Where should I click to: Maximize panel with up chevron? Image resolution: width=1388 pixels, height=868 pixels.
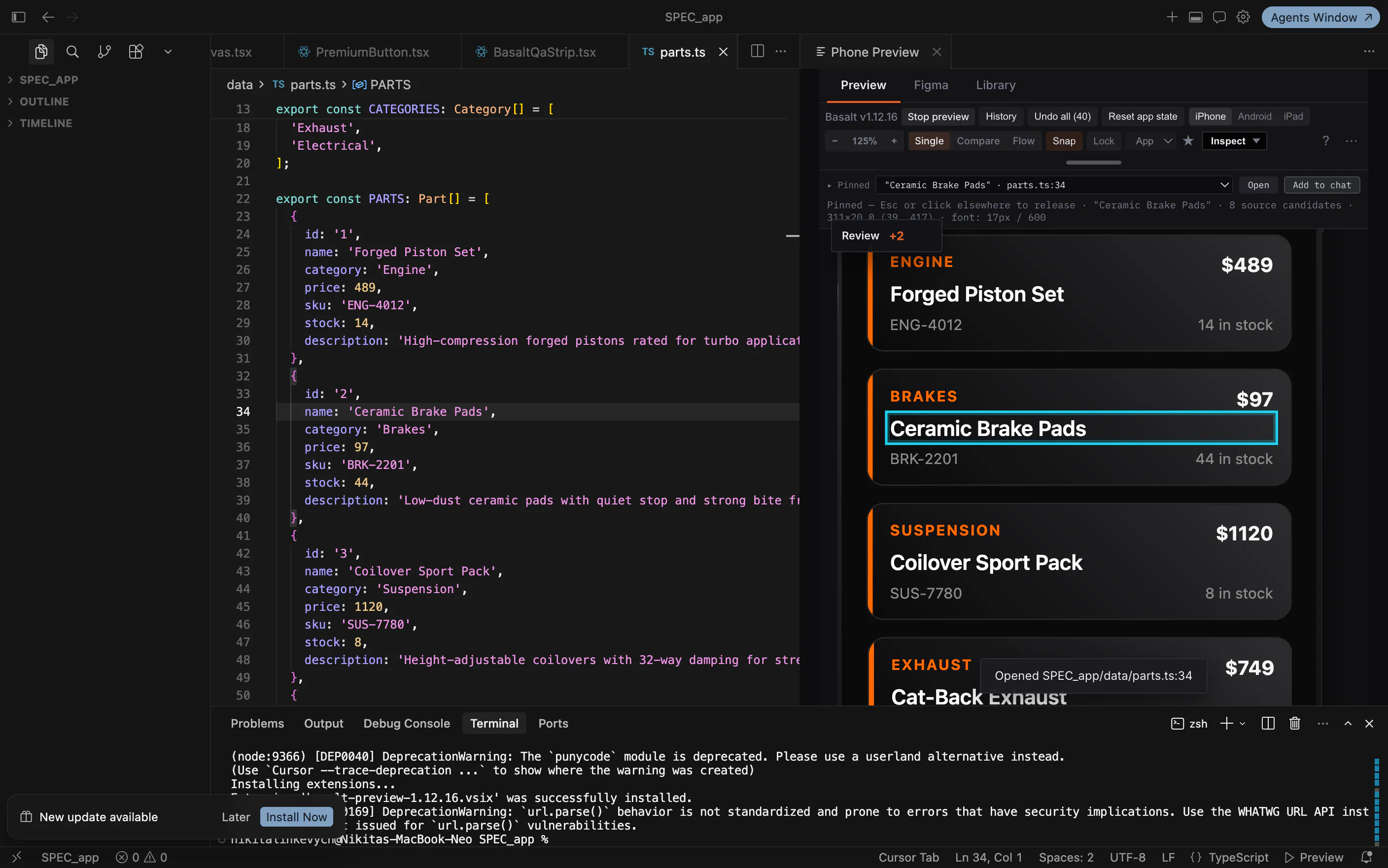coord(1347,723)
